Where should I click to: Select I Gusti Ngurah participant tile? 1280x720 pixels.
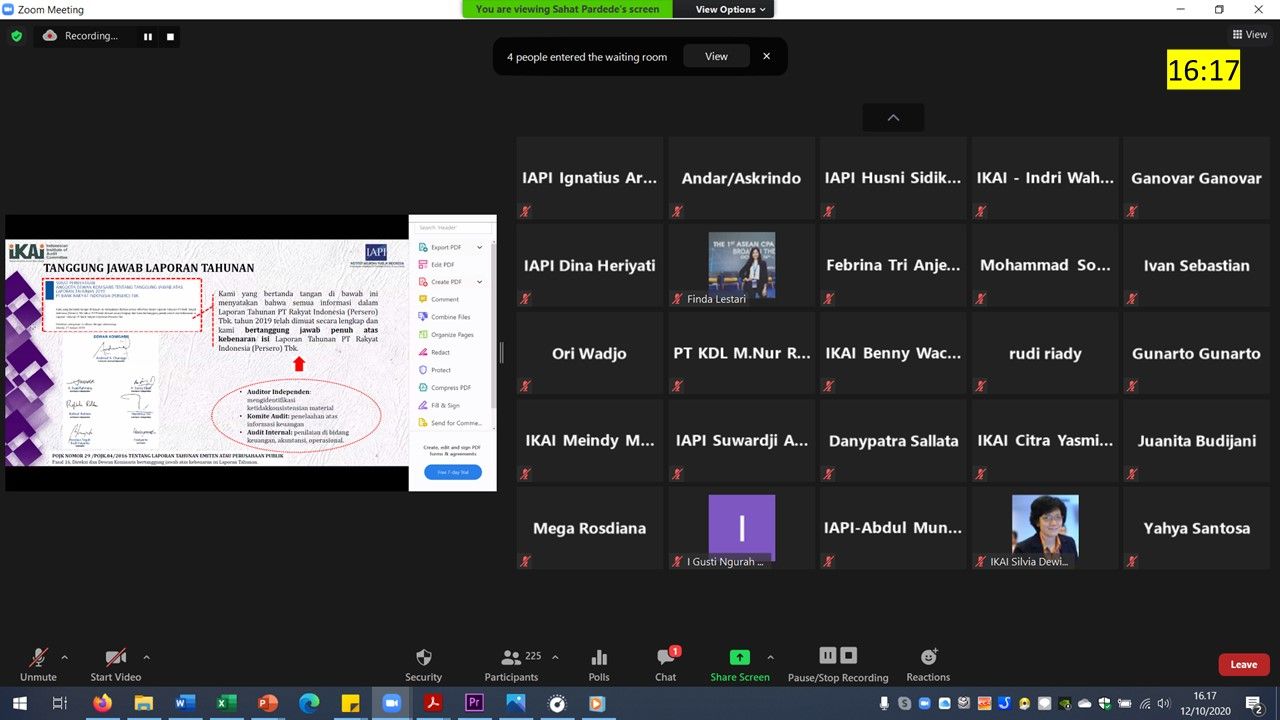pyautogui.click(x=742, y=528)
